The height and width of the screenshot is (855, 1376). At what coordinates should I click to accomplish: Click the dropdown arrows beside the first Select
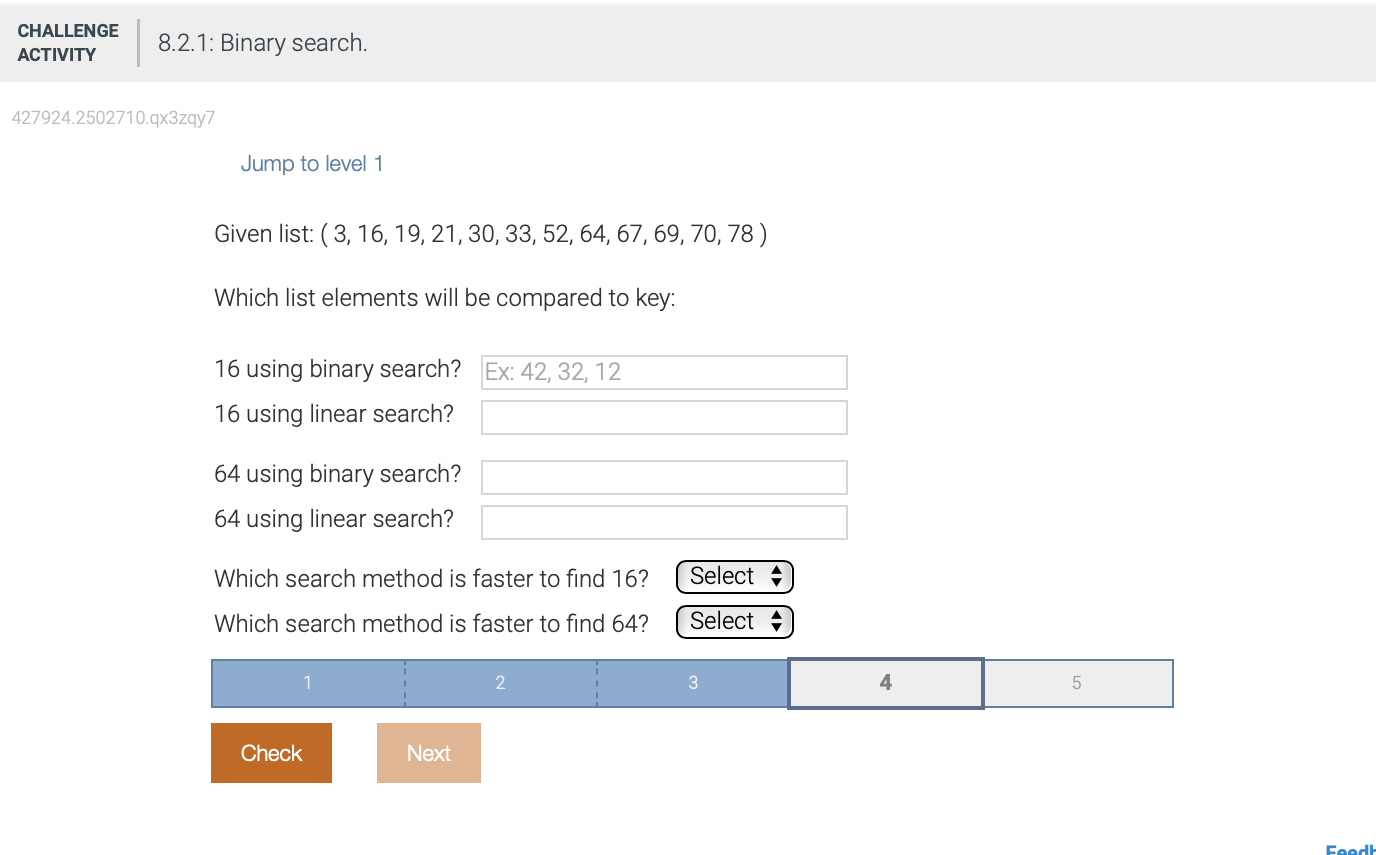click(x=777, y=576)
